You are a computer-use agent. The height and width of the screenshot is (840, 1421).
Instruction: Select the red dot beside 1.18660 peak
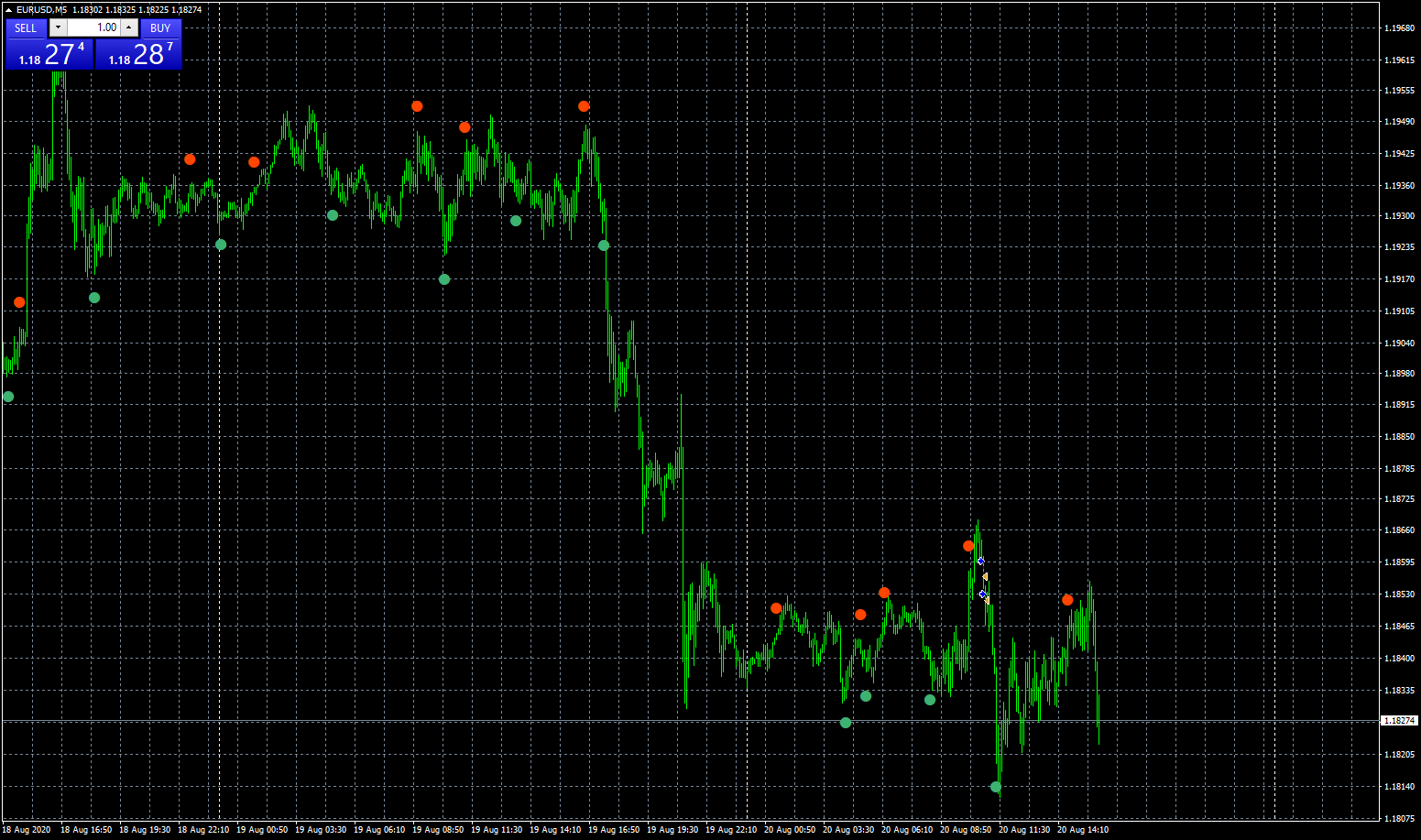[968, 546]
